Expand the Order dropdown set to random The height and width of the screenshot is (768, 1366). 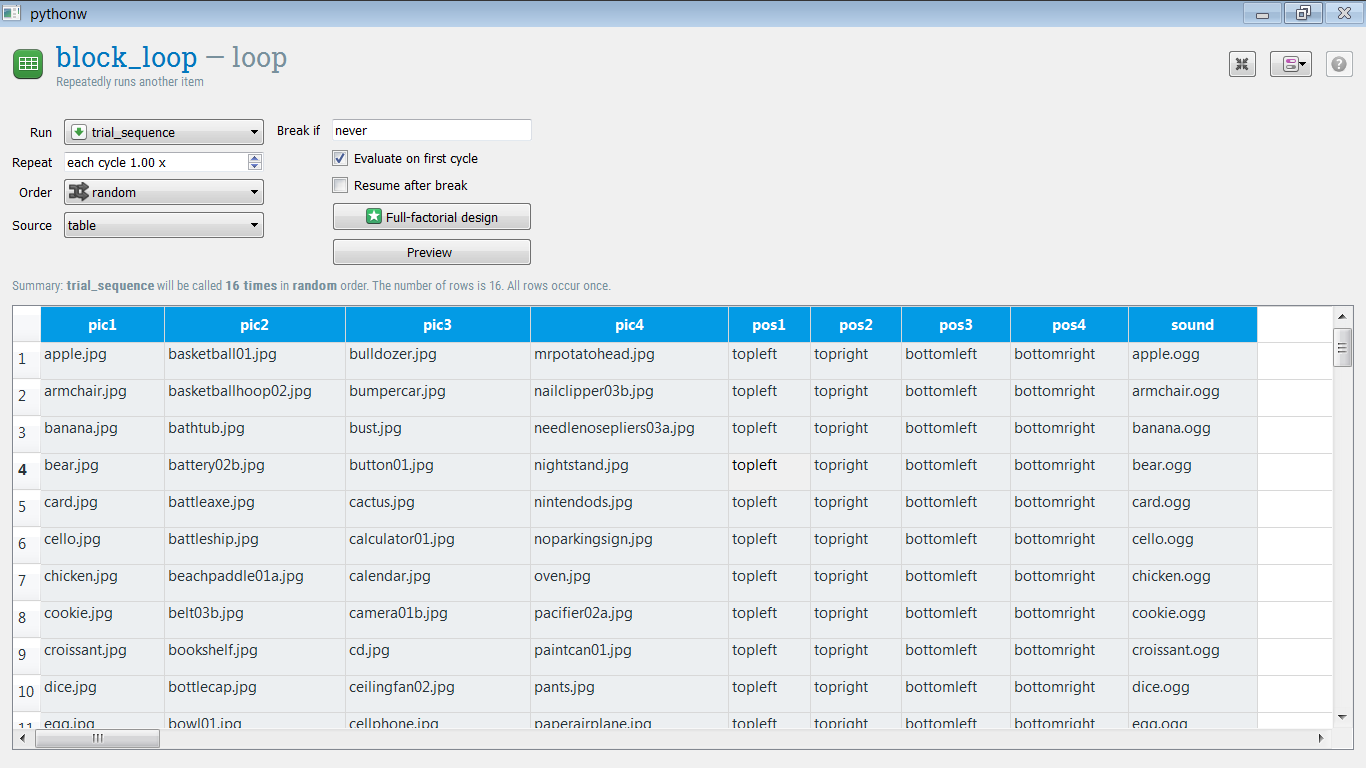point(164,192)
